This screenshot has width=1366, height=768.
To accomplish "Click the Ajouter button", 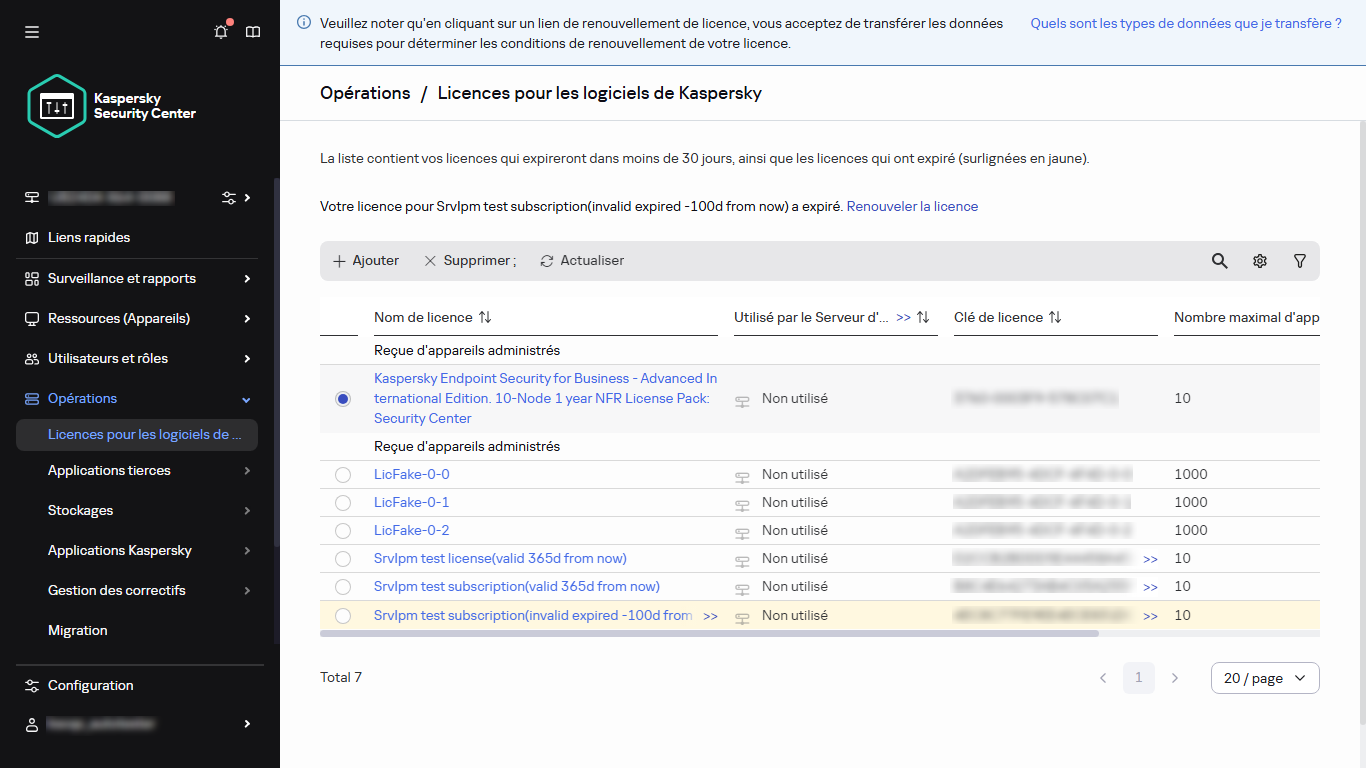I will click(366, 261).
